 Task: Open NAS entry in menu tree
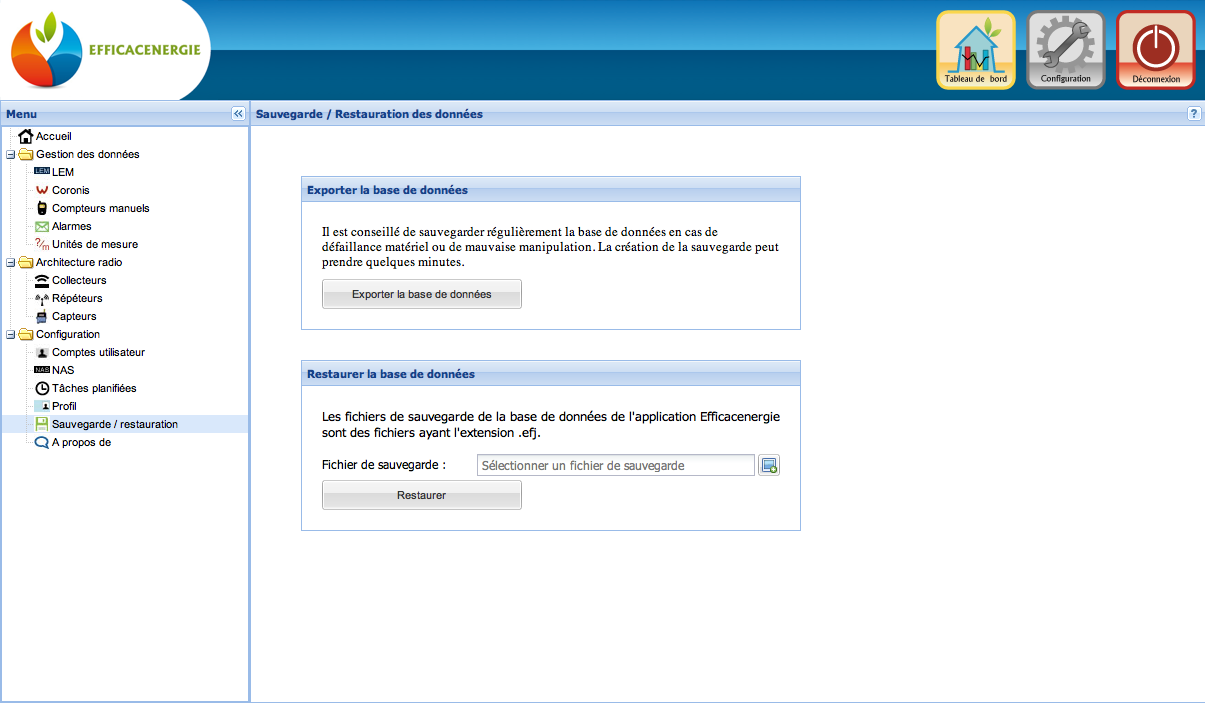point(63,370)
